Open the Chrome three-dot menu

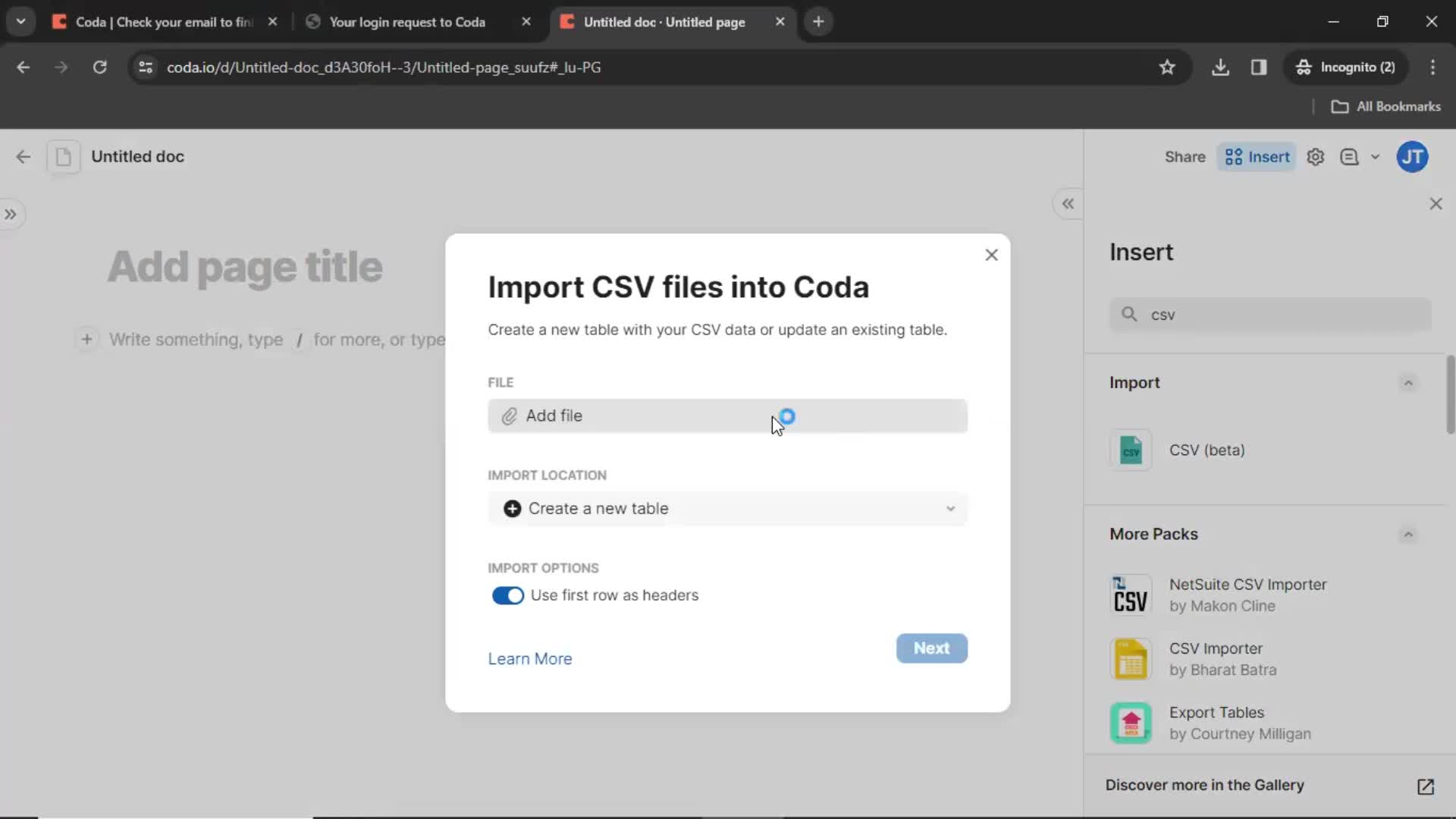click(x=1432, y=67)
